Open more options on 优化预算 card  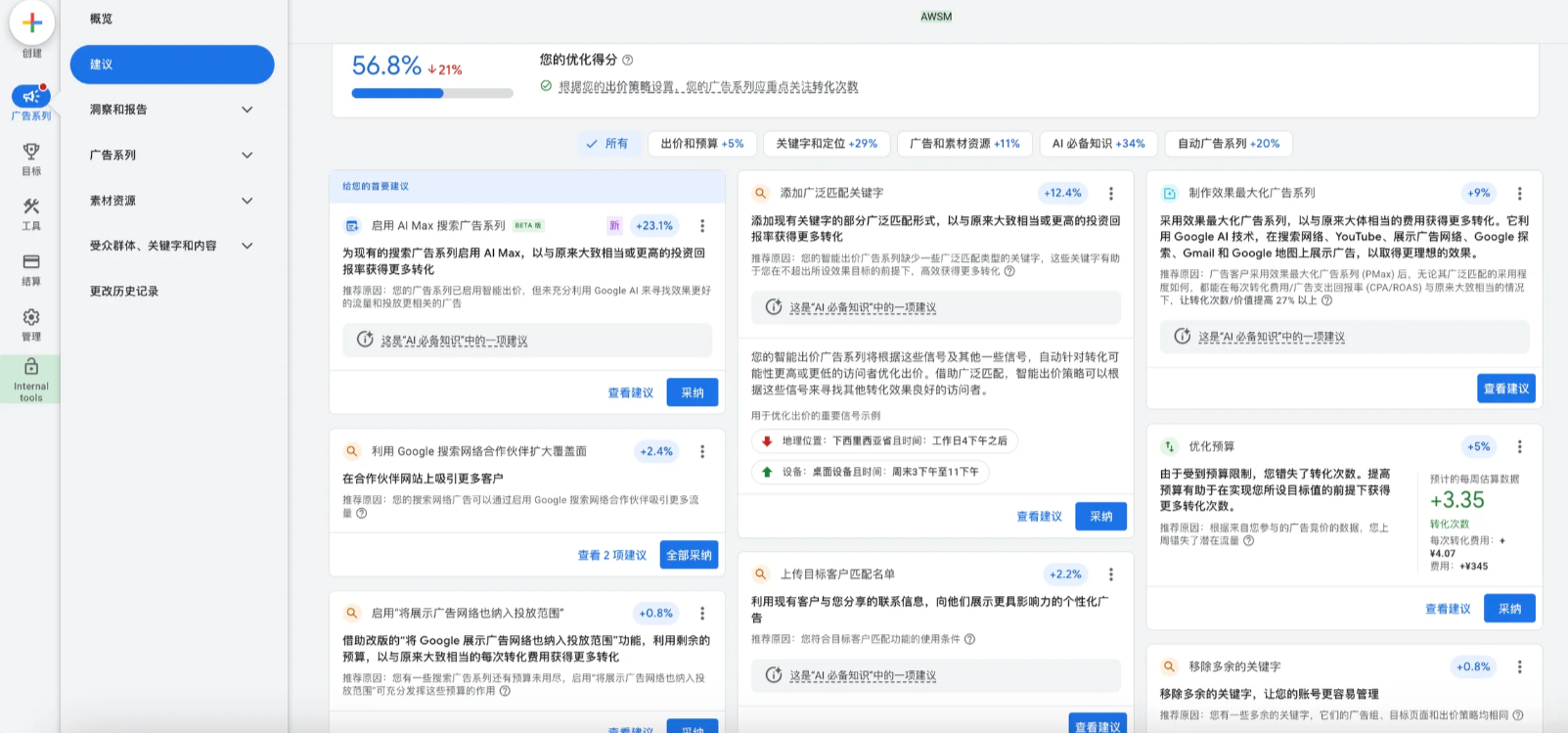(x=1520, y=447)
